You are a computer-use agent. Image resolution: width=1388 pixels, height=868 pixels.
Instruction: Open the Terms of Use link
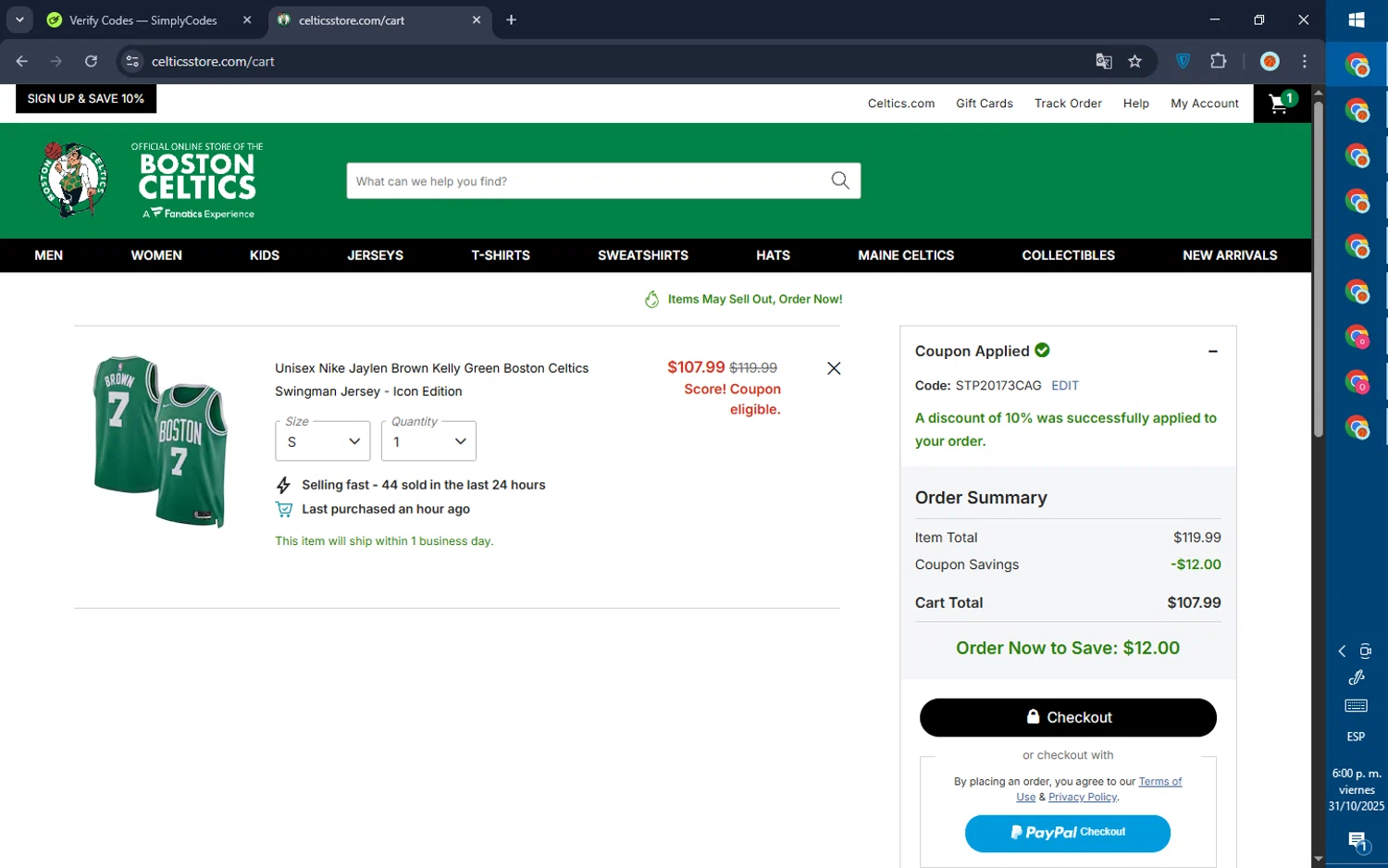pyautogui.click(x=1159, y=782)
